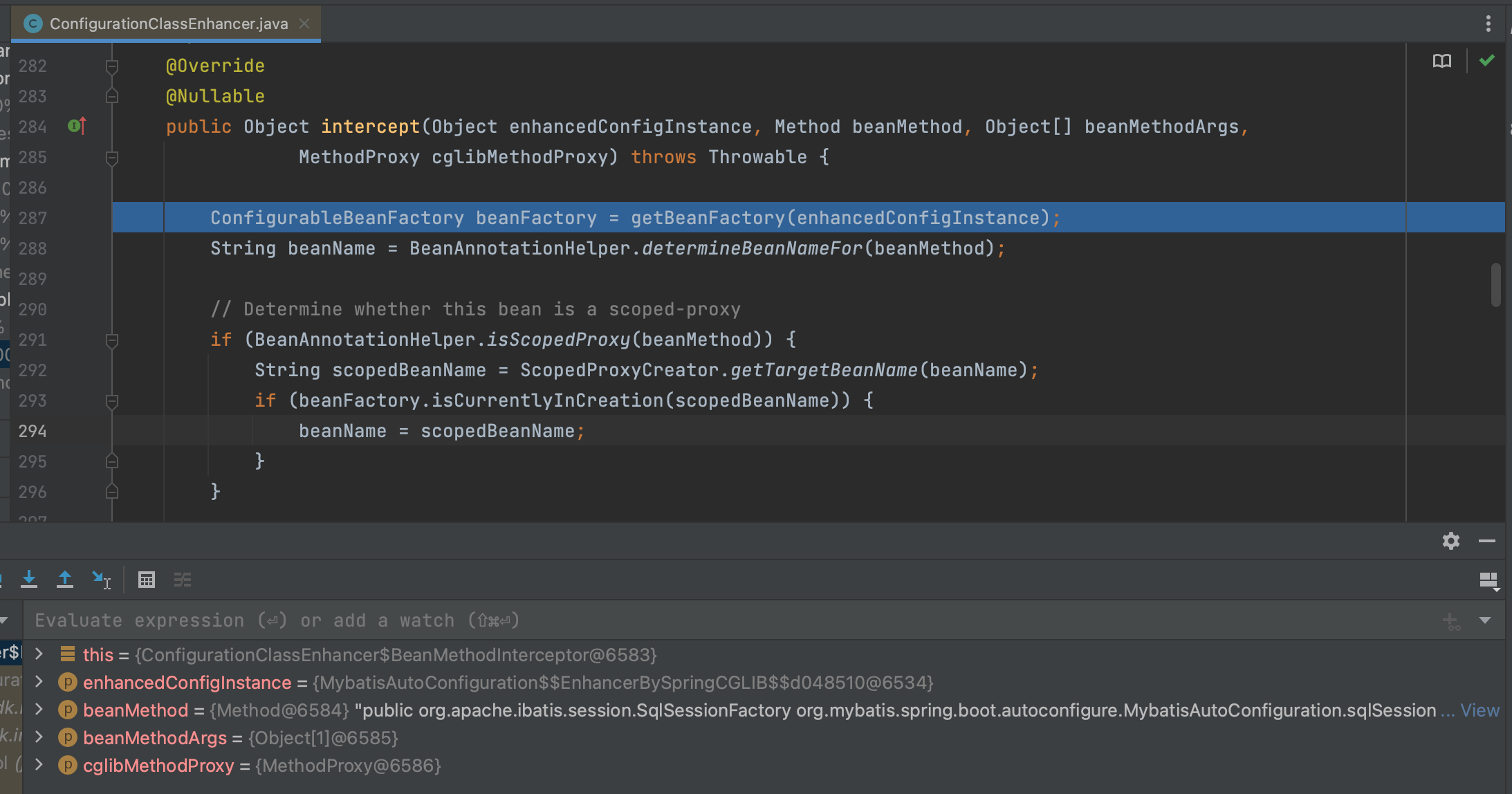Toggle Reader Mode book icon
This screenshot has width=1512, height=794.
1442,62
